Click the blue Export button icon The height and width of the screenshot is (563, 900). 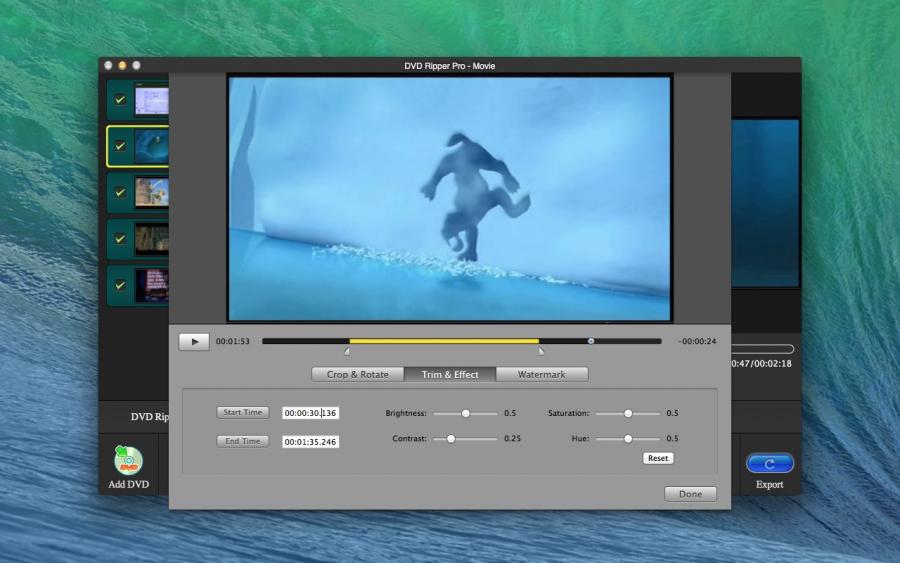coord(770,463)
